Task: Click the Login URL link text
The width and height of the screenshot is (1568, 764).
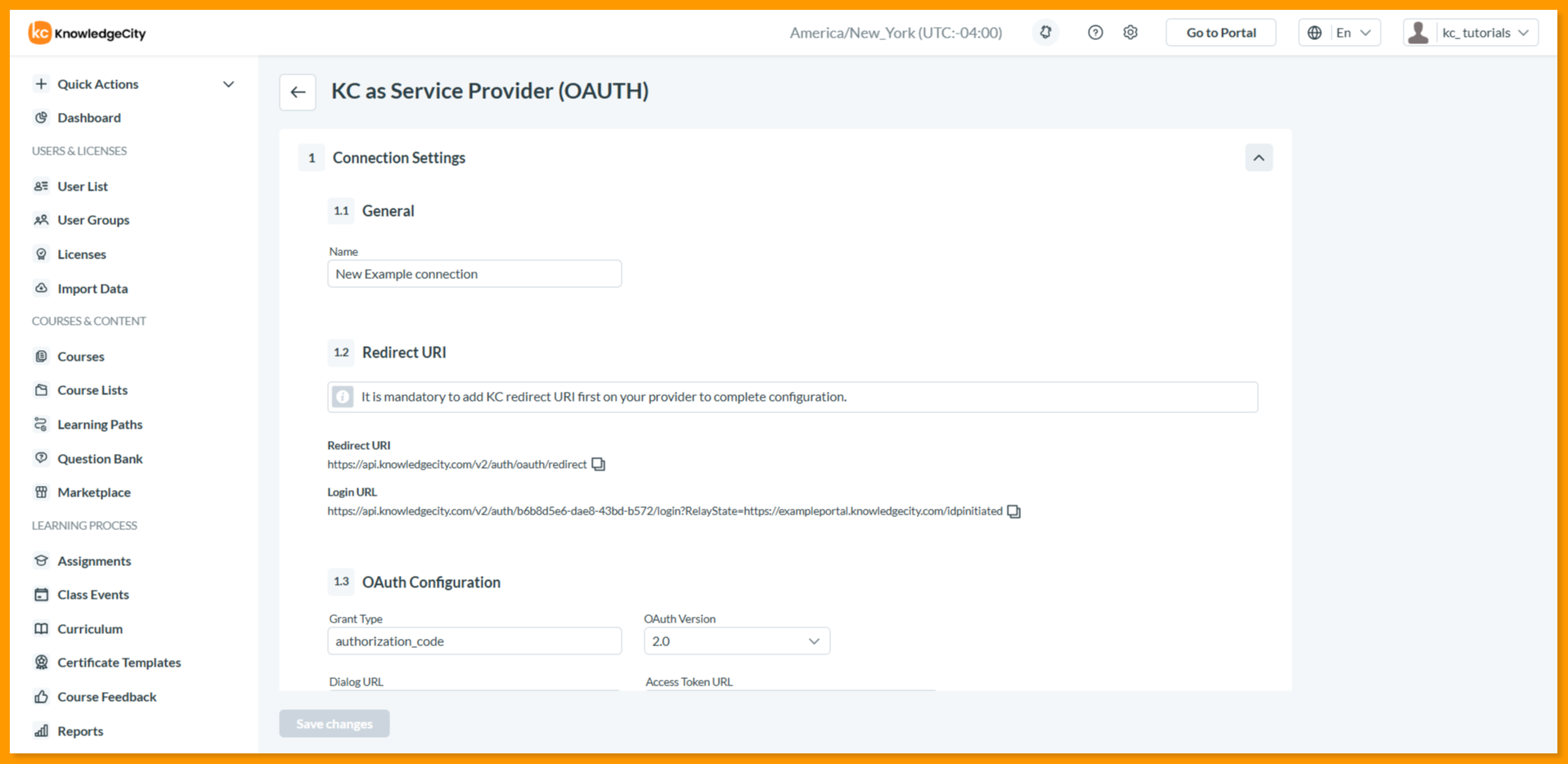Action: 665,511
